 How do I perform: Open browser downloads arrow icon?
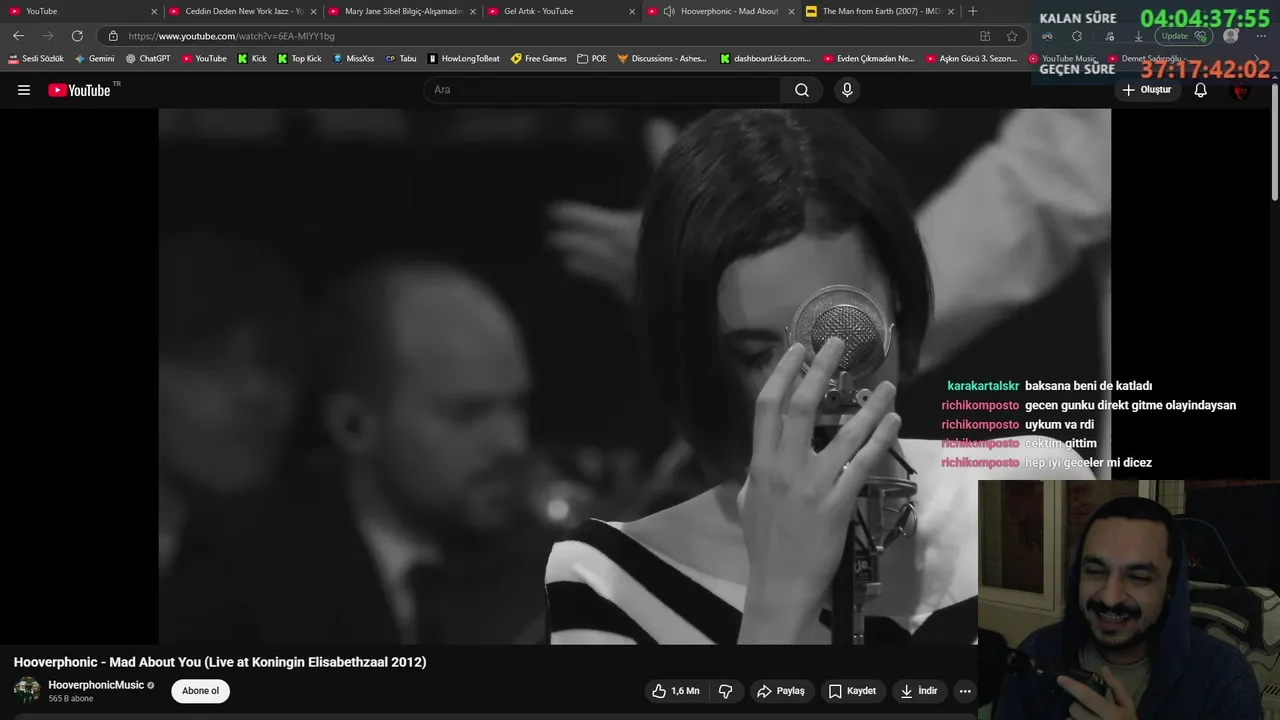point(1138,36)
